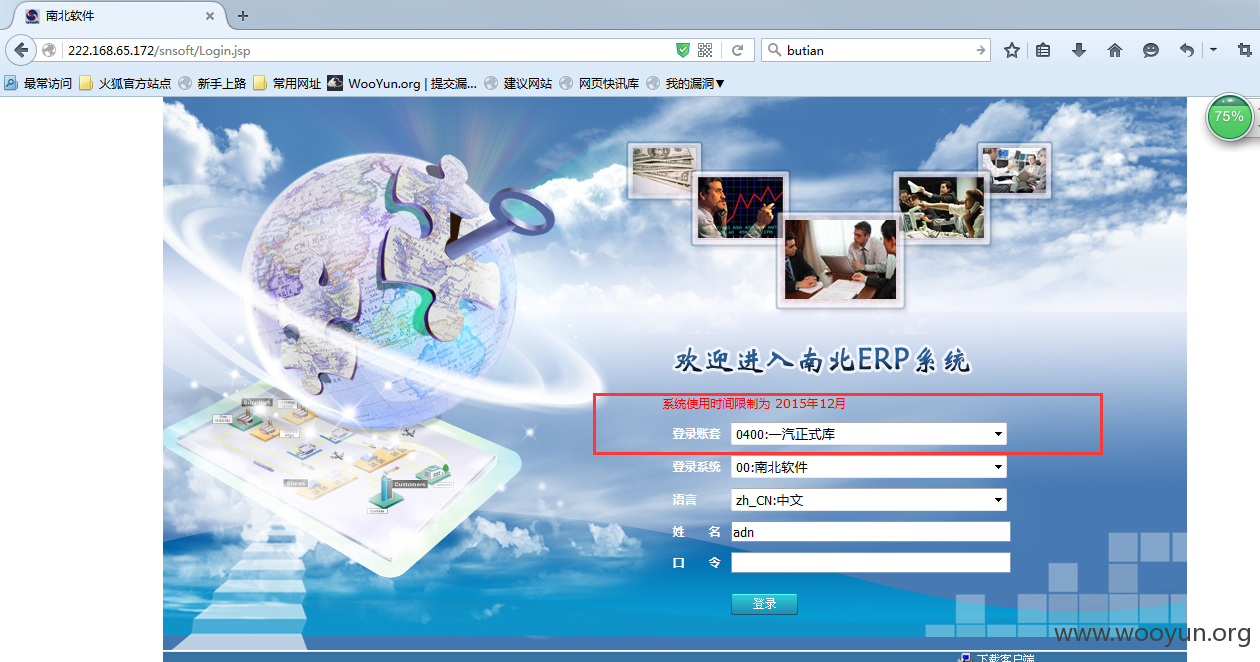Click the green 75% circle widget
The image size is (1260, 662).
pyautogui.click(x=1229, y=117)
